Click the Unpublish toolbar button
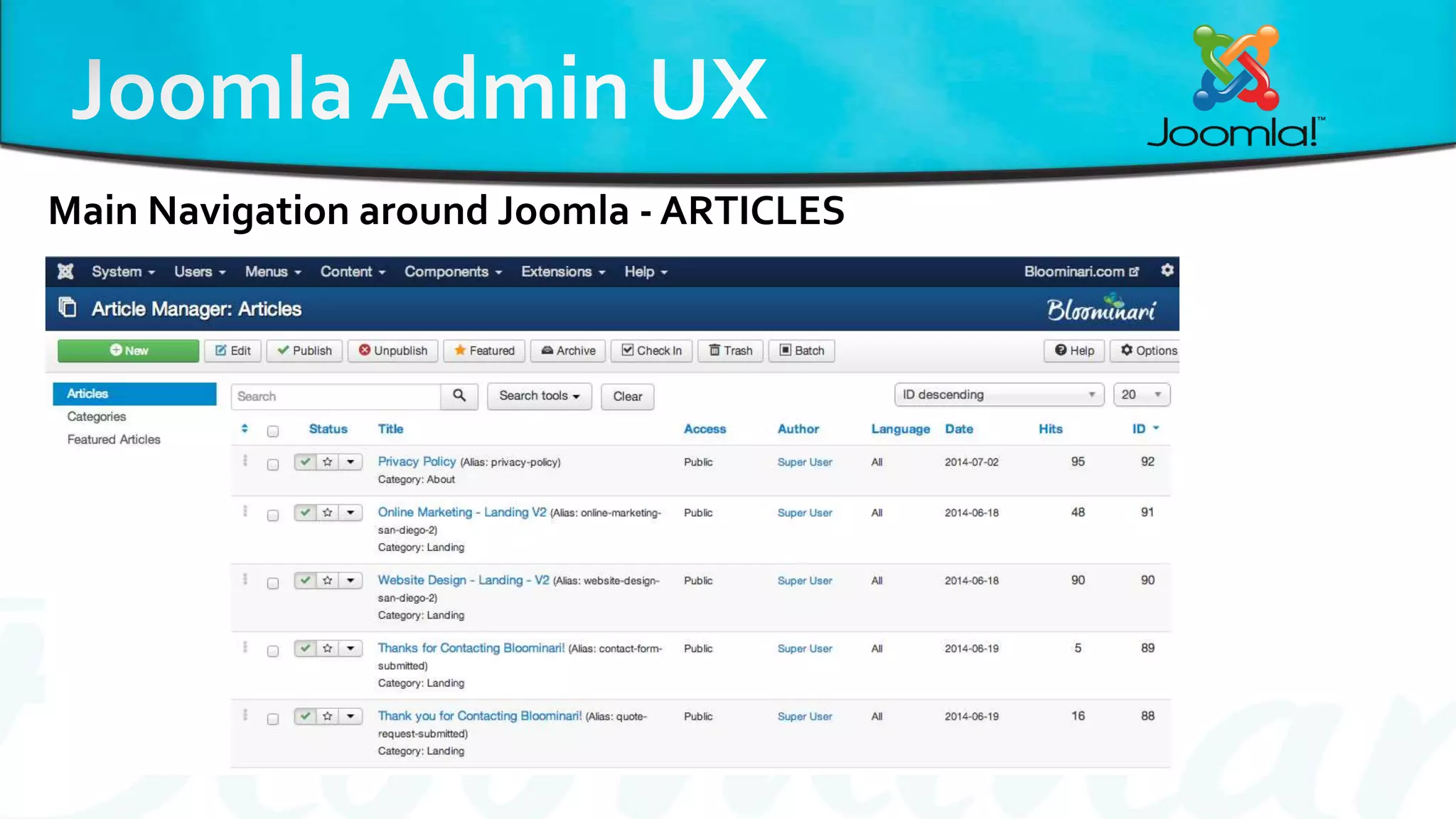The image size is (1456, 819). (393, 350)
